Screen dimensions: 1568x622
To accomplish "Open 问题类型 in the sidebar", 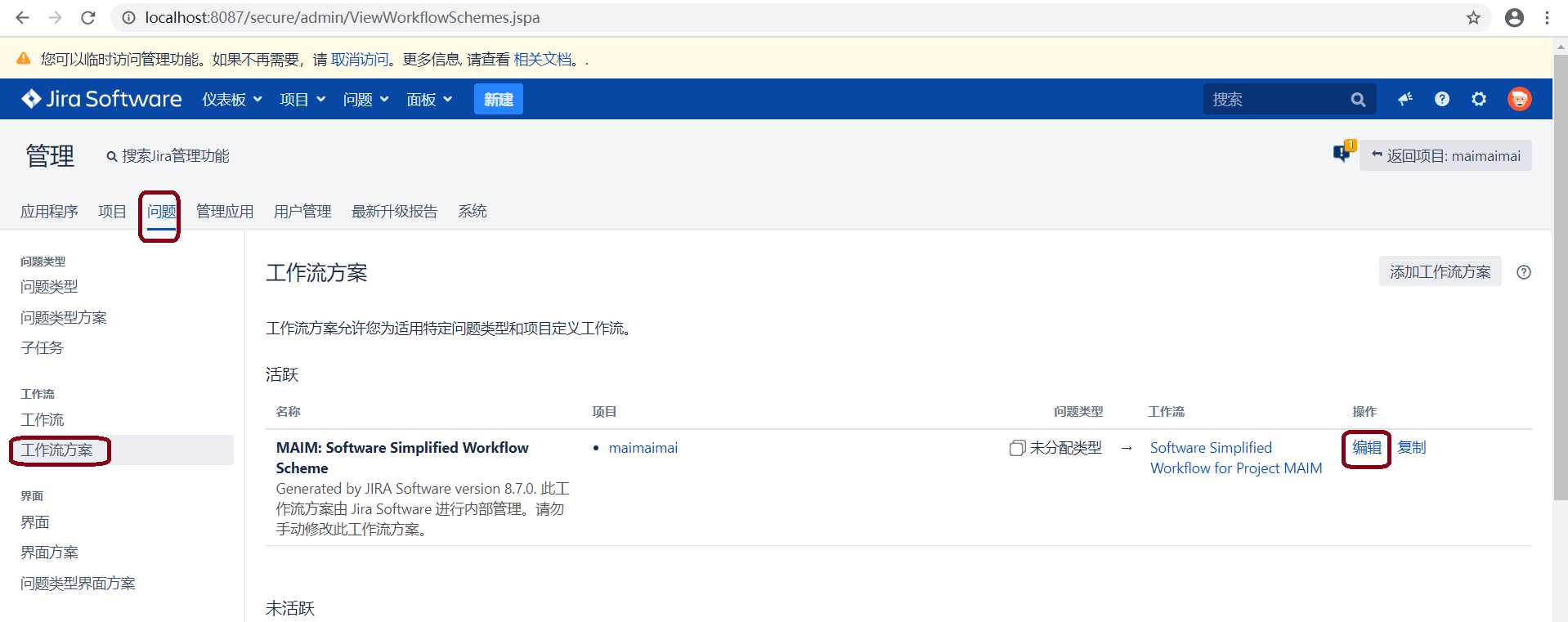I will click(49, 287).
